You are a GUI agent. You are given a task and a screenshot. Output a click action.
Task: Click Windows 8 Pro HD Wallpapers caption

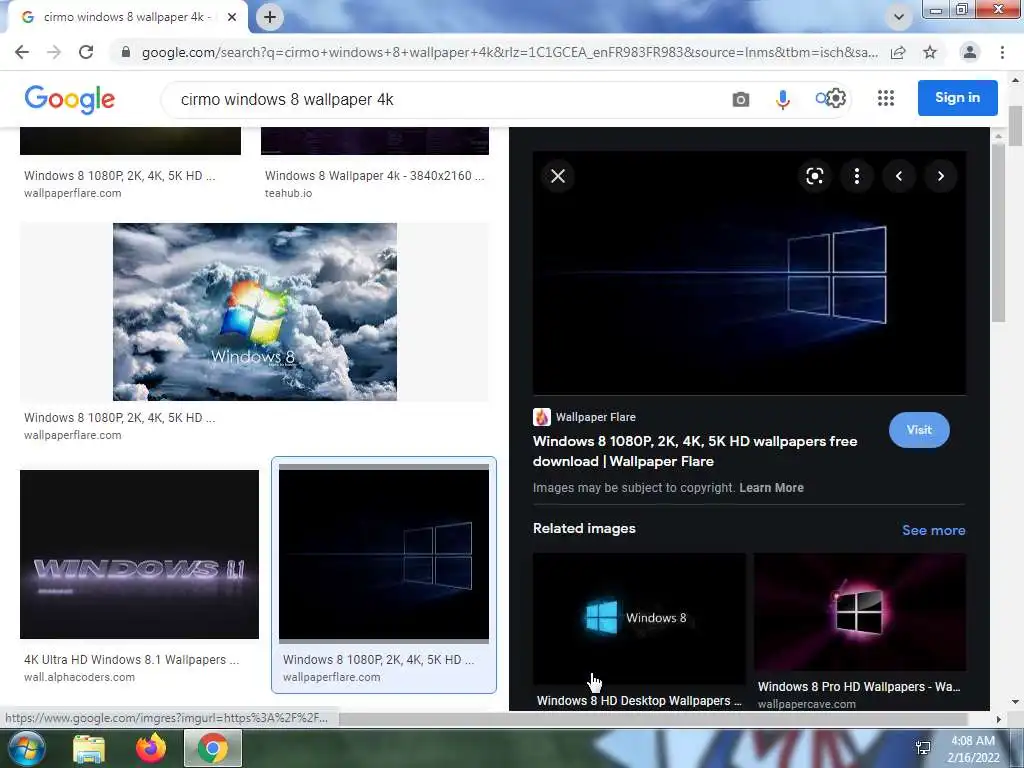click(x=859, y=686)
